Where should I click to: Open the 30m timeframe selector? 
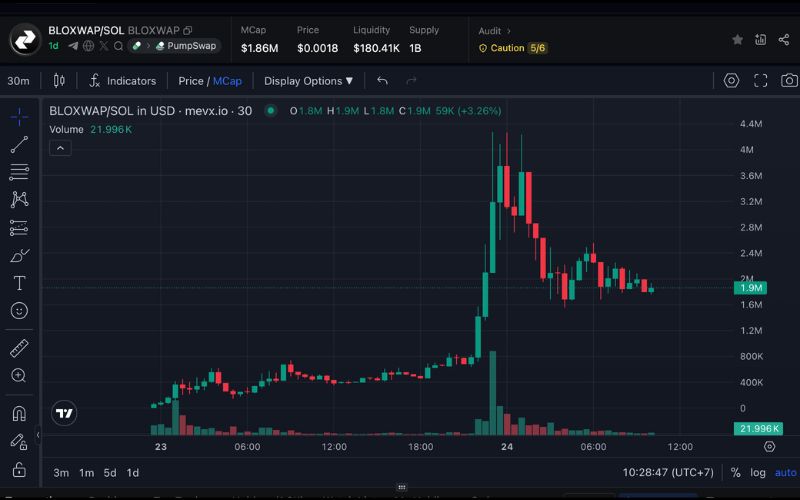(x=18, y=81)
